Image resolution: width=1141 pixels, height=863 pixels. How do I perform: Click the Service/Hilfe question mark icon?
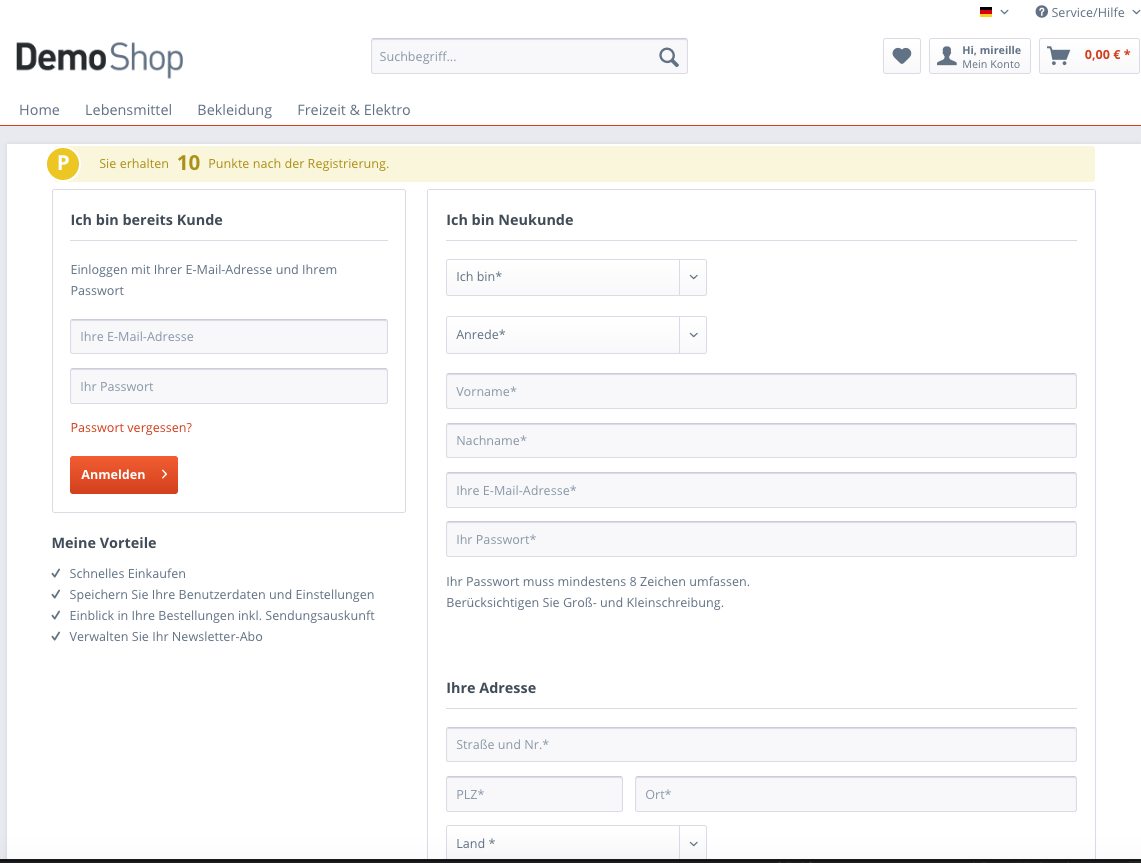point(1041,12)
